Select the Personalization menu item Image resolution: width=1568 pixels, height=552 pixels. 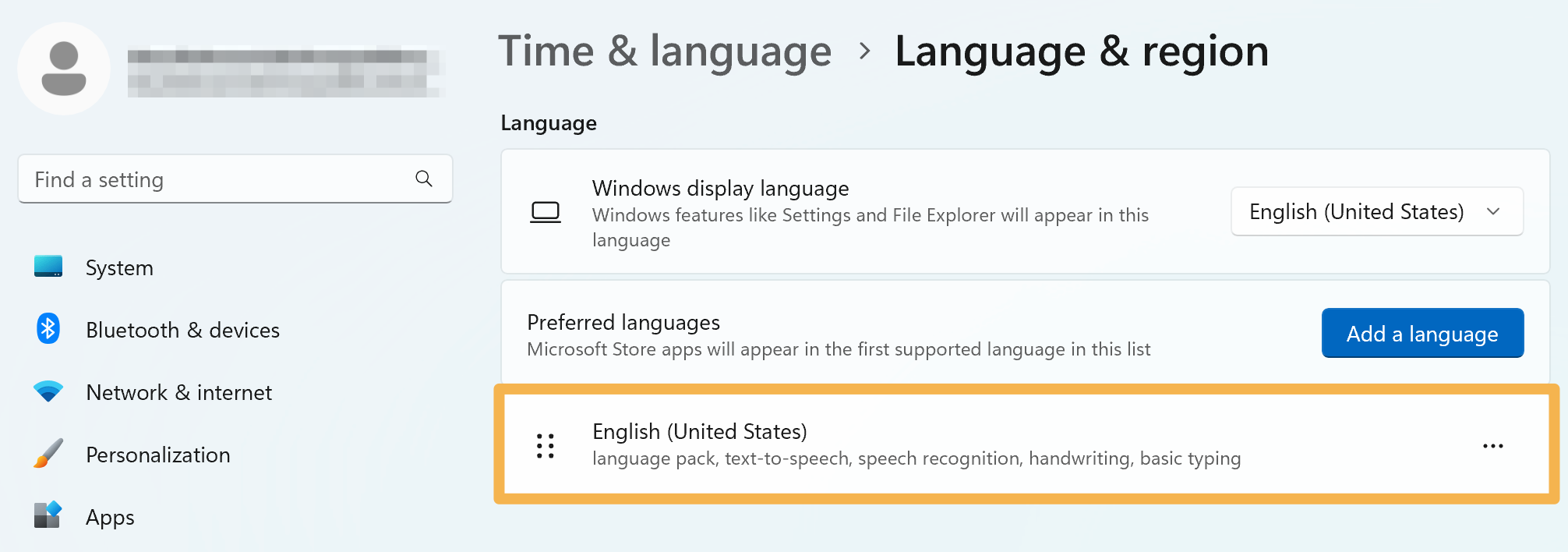[x=157, y=455]
